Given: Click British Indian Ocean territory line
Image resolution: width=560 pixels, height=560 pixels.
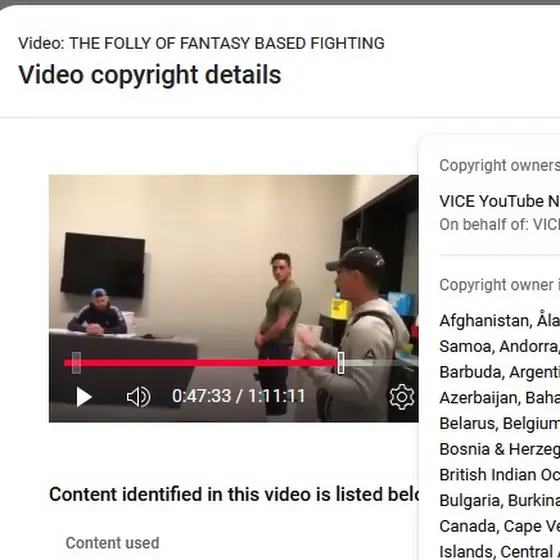Looking at the screenshot, I should click(499, 475).
